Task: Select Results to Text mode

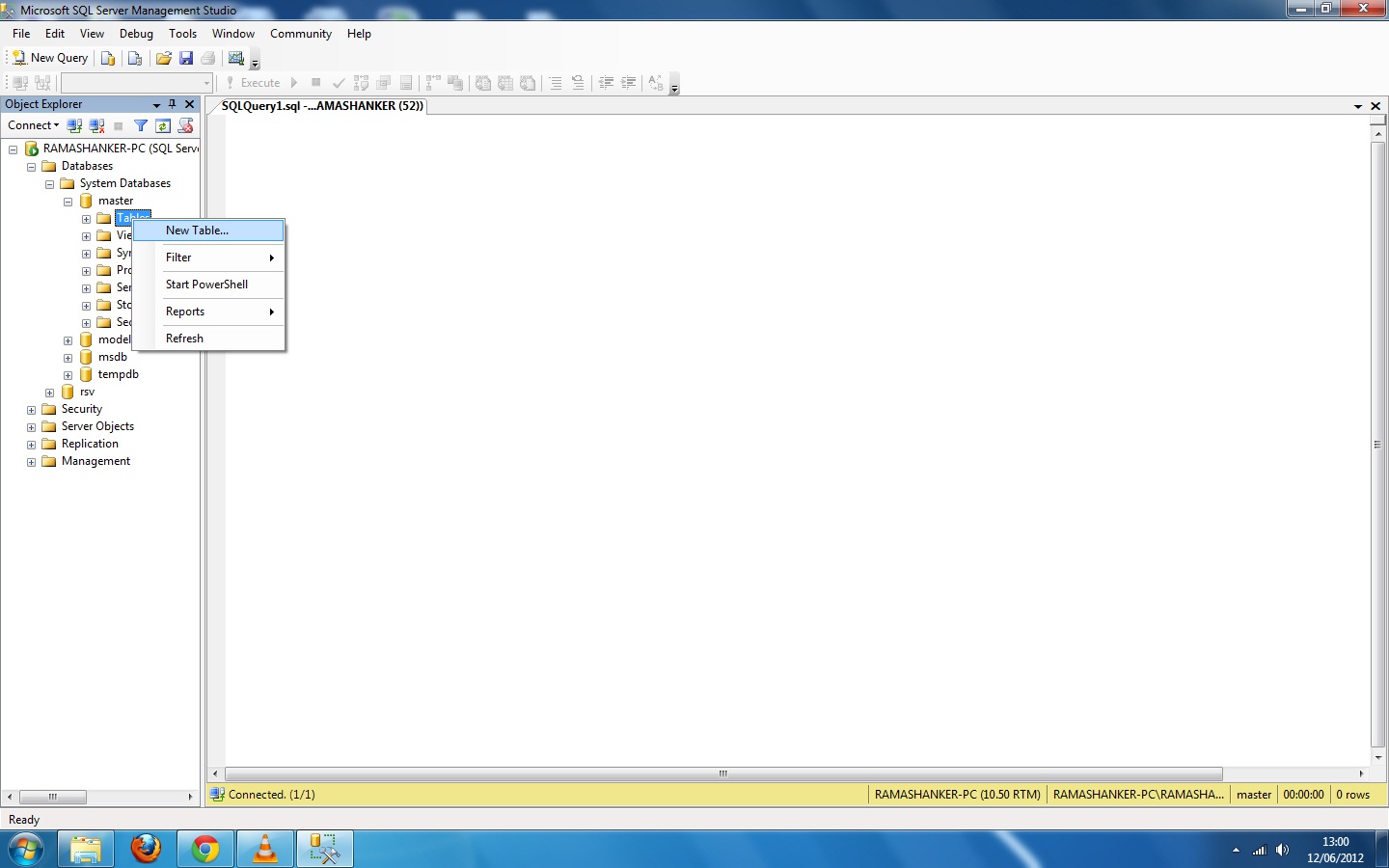Action: tap(483, 83)
